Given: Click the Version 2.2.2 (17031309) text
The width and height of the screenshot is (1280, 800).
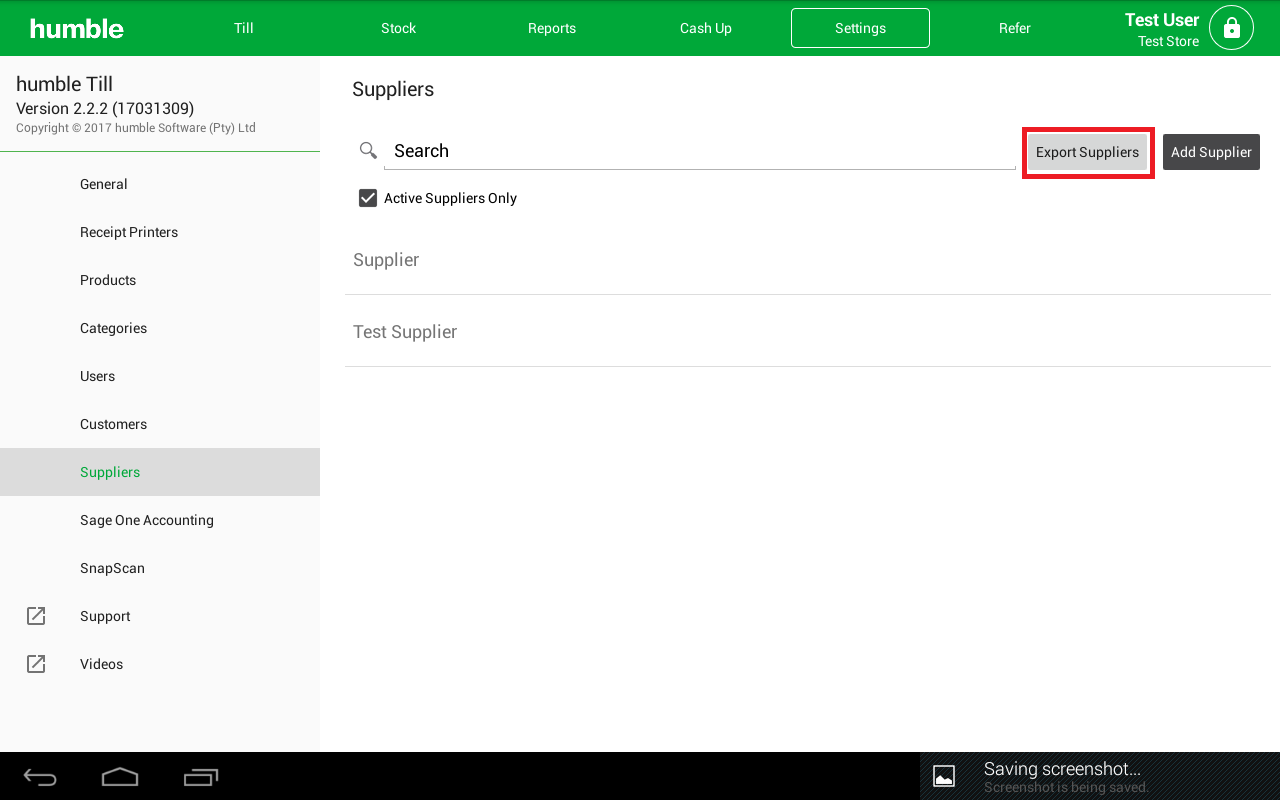Looking at the screenshot, I should coord(105,108).
